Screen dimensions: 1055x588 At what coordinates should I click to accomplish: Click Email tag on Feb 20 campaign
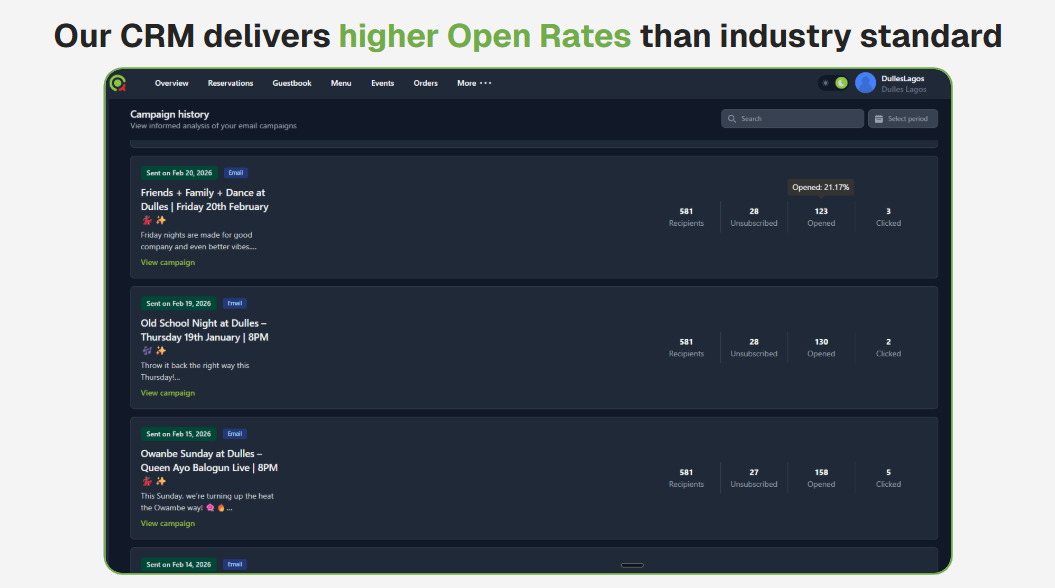[235, 173]
